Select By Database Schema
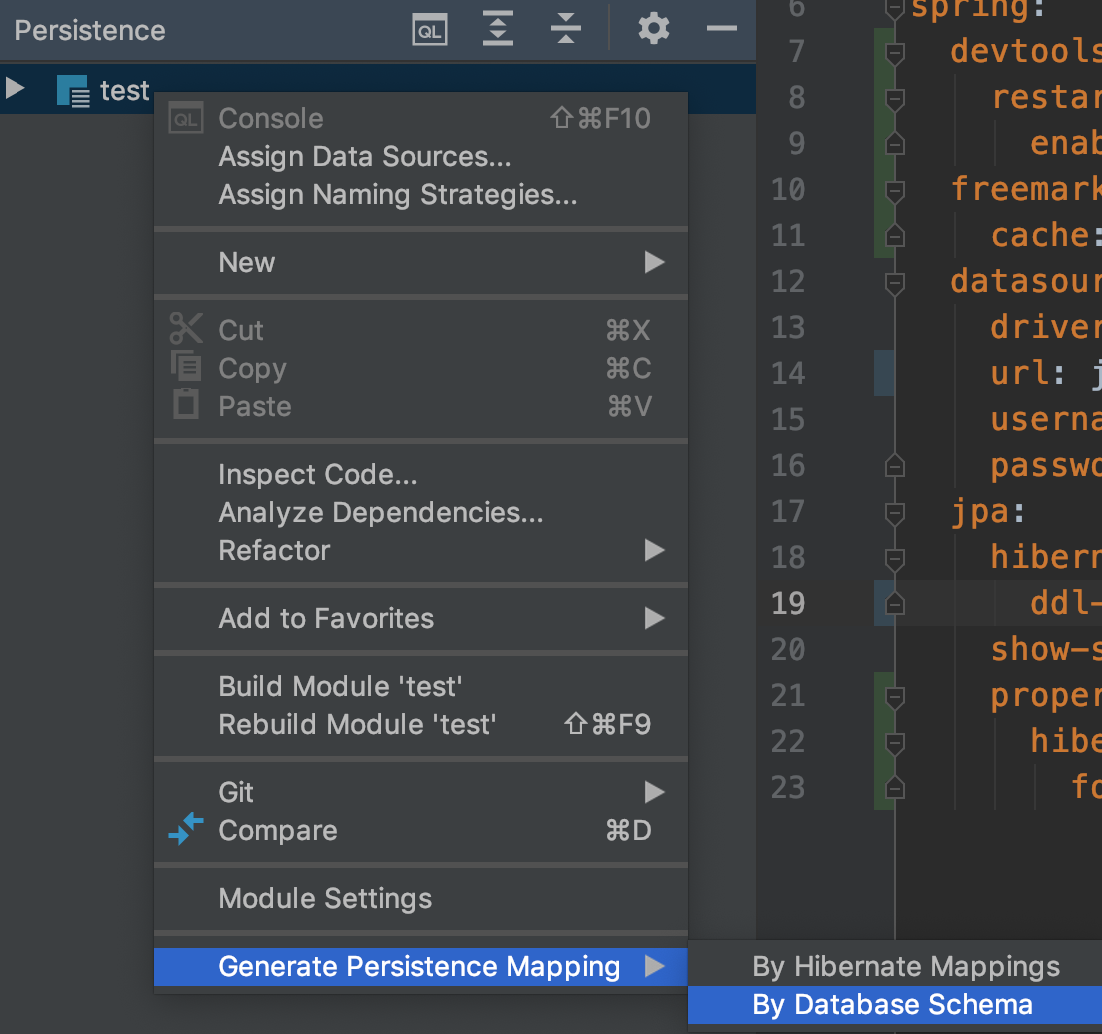This screenshot has height=1034, width=1102. [892, 1005]
